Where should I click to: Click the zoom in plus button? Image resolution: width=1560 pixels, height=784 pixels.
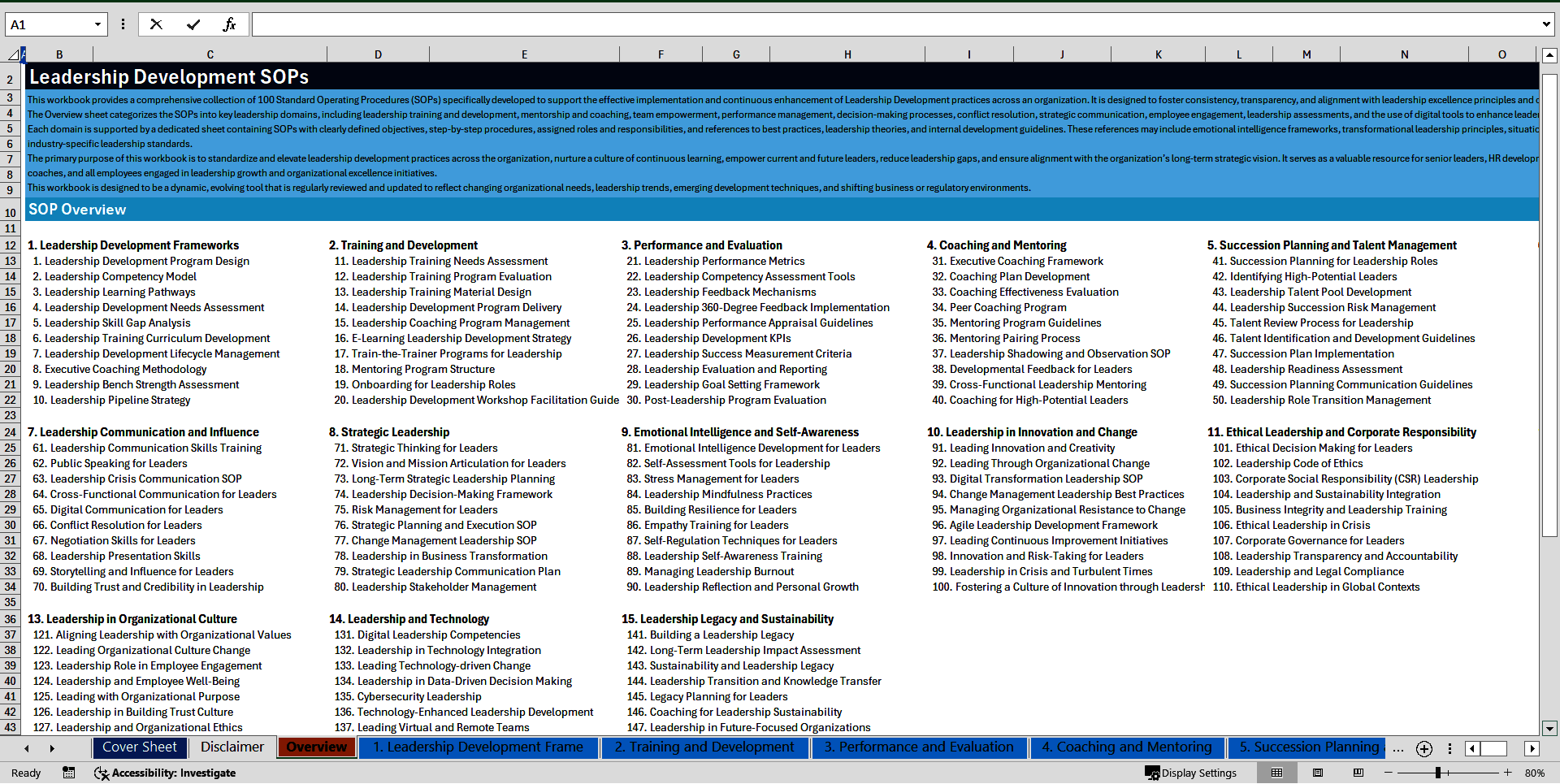(x=1508, y=773)
